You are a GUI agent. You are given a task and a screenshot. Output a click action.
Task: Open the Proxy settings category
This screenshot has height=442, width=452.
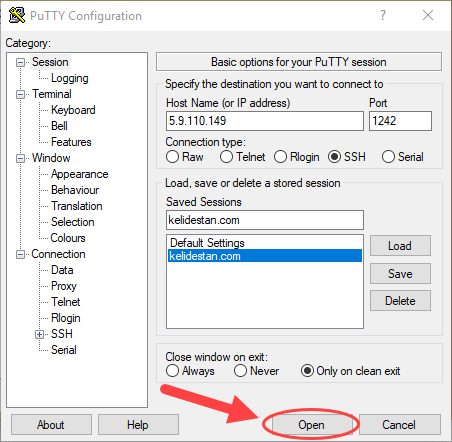pos(64,286)
